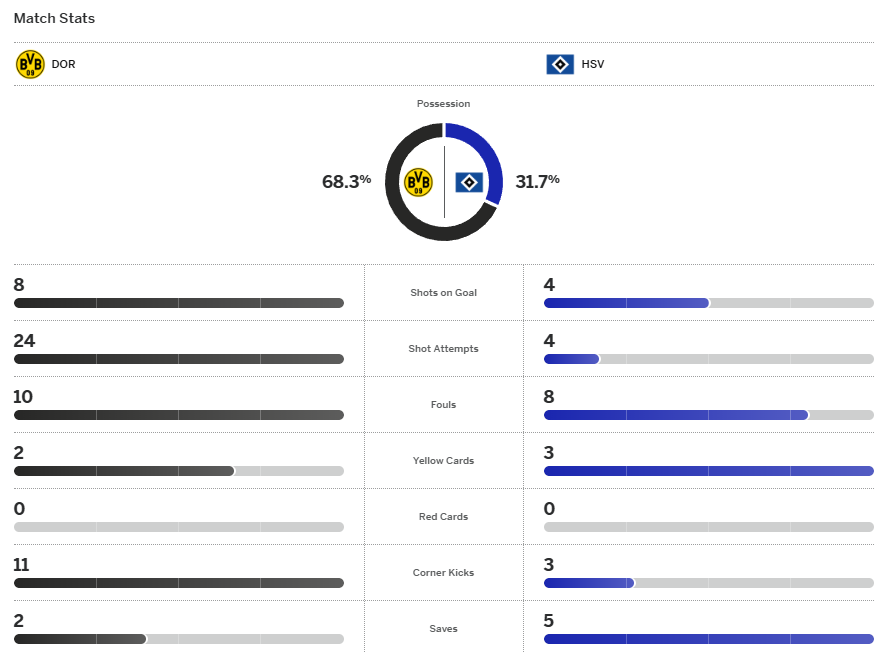Click the Red Cards stat label
Screen dimensions: 887x653
point(443,517)
